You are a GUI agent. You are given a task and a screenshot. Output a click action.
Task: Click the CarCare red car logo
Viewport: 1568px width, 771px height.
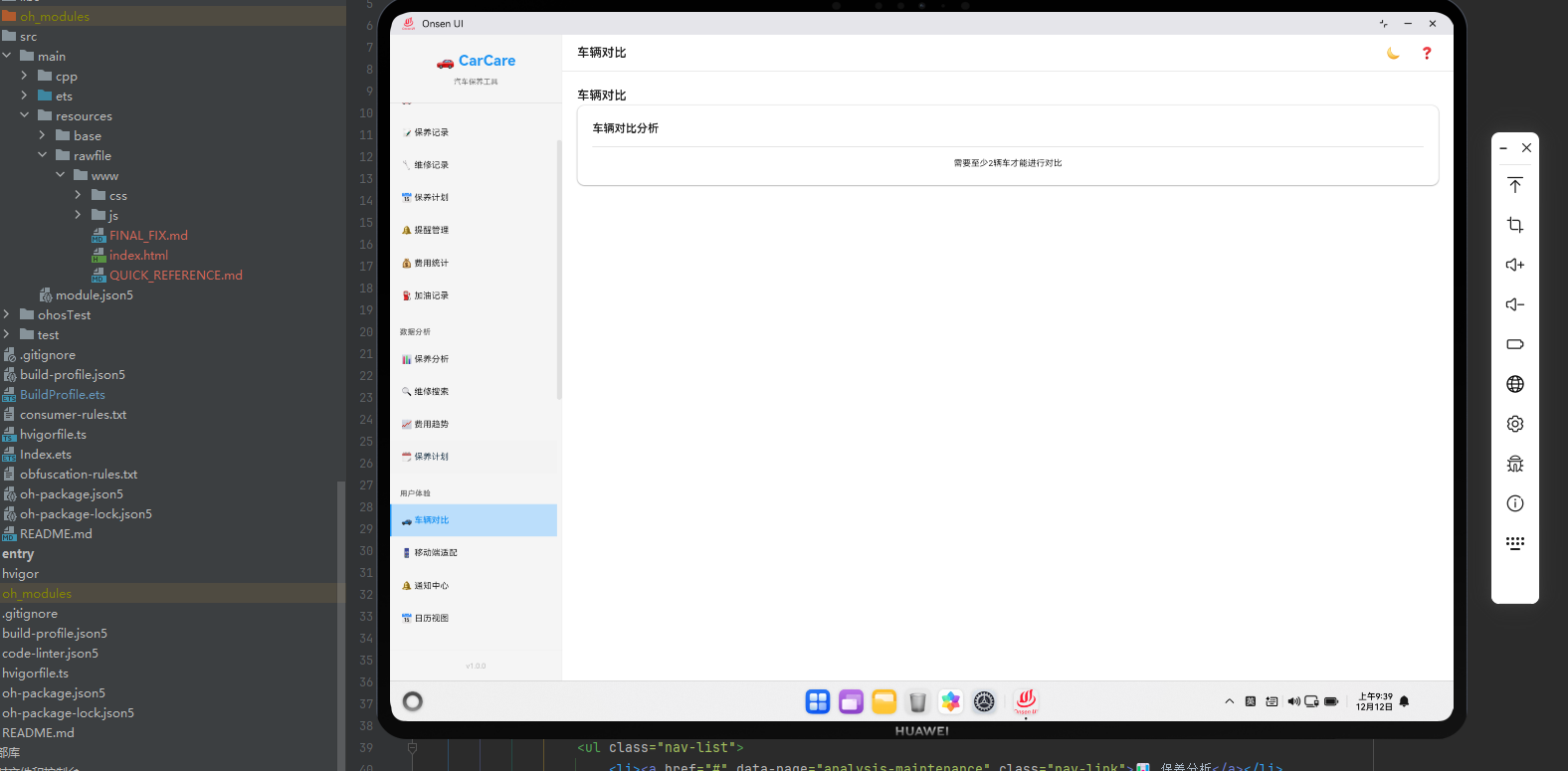pos(445,63)
